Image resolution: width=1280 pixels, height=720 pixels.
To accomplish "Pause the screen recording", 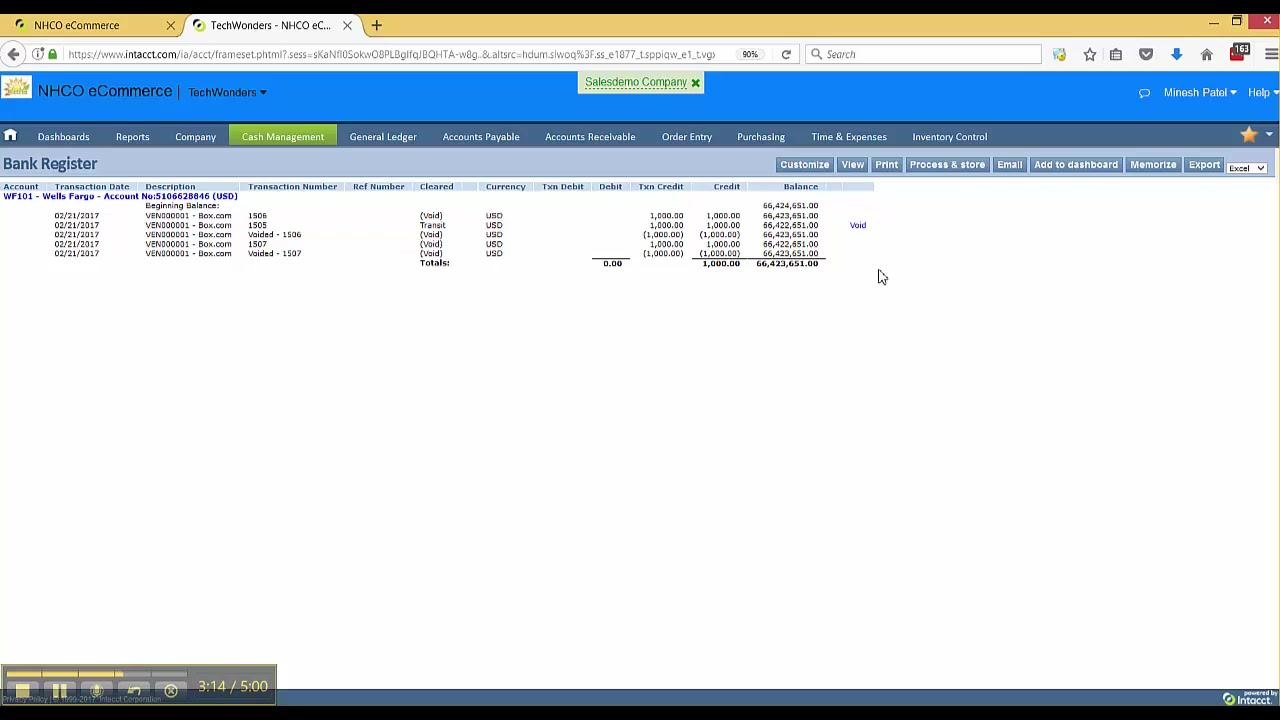I will [x=59, y=691].
